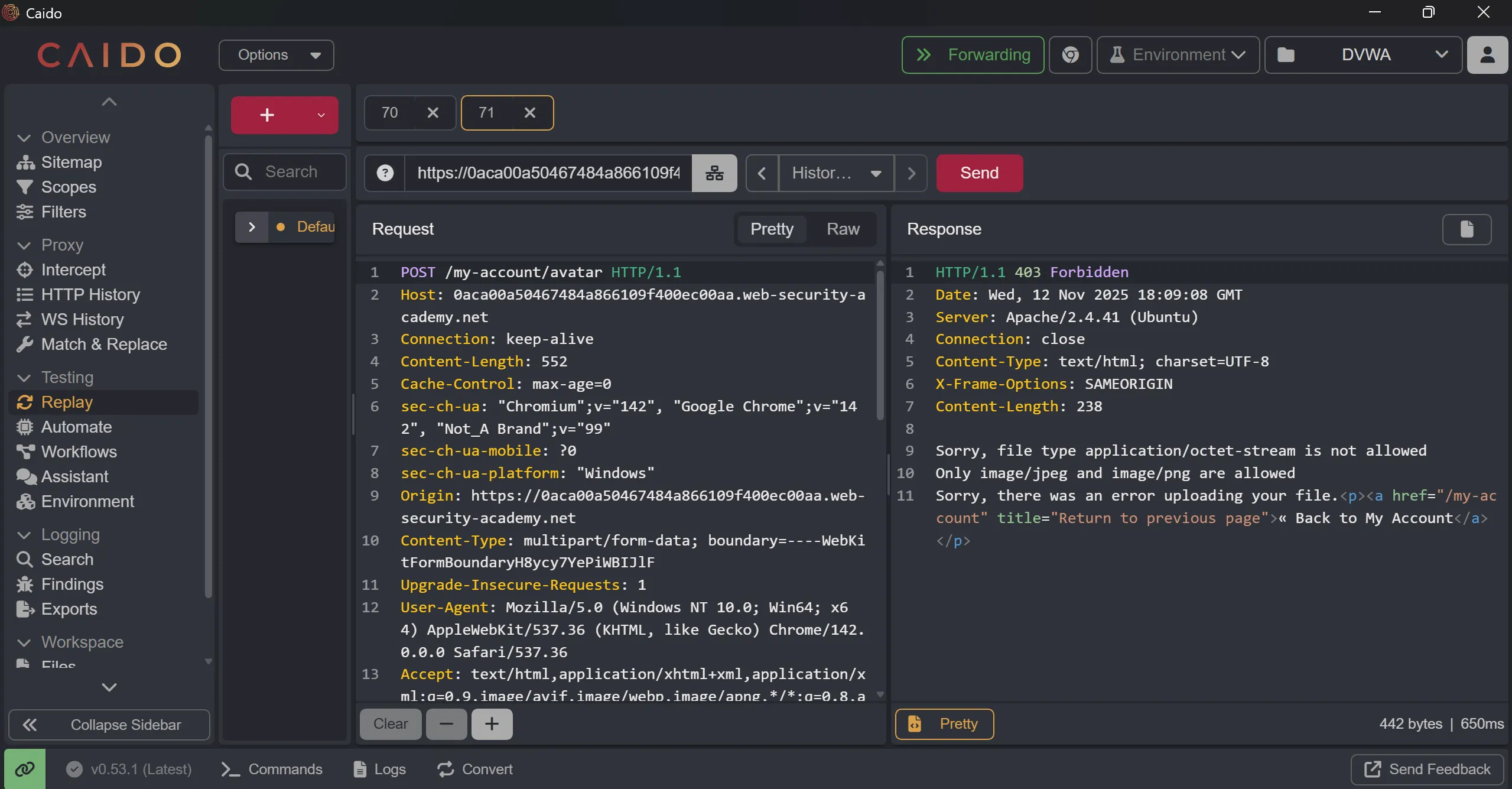Switch to replay tab 70

pos(390,113)
